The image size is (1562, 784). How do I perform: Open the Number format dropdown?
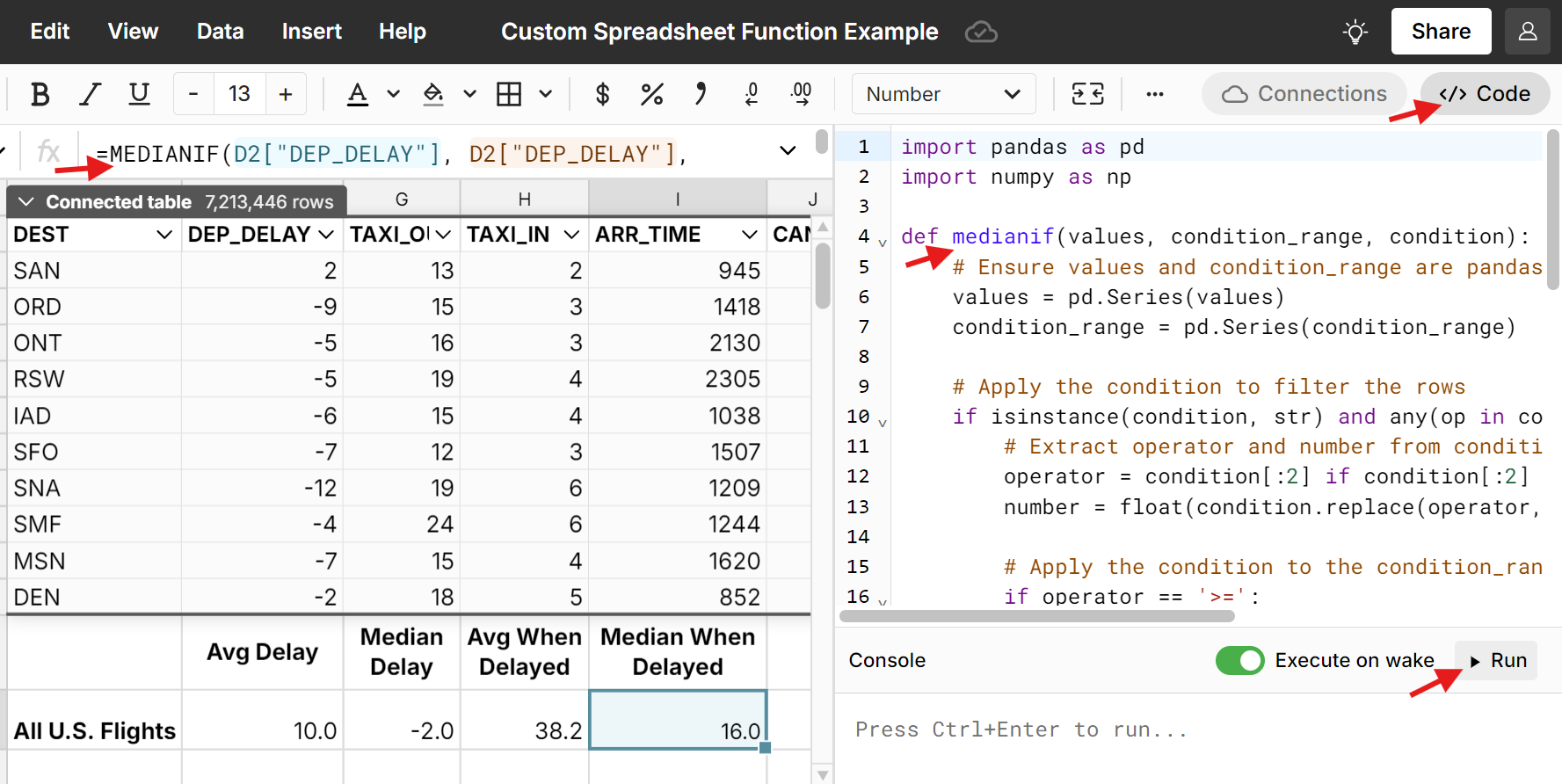pos(943,94)
